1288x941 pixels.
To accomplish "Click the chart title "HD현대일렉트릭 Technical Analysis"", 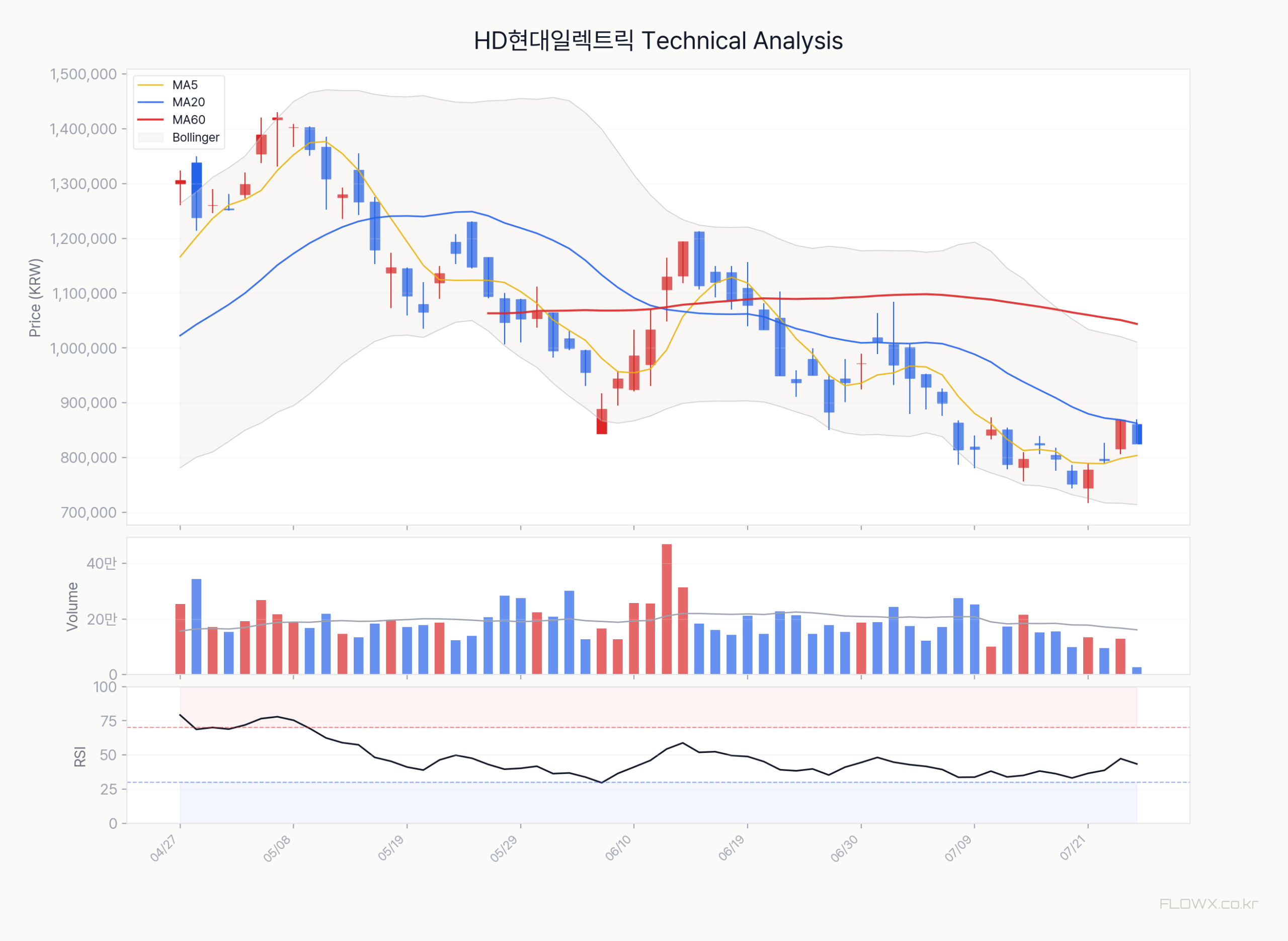I will pyautogui.click(x=658, y=41).
